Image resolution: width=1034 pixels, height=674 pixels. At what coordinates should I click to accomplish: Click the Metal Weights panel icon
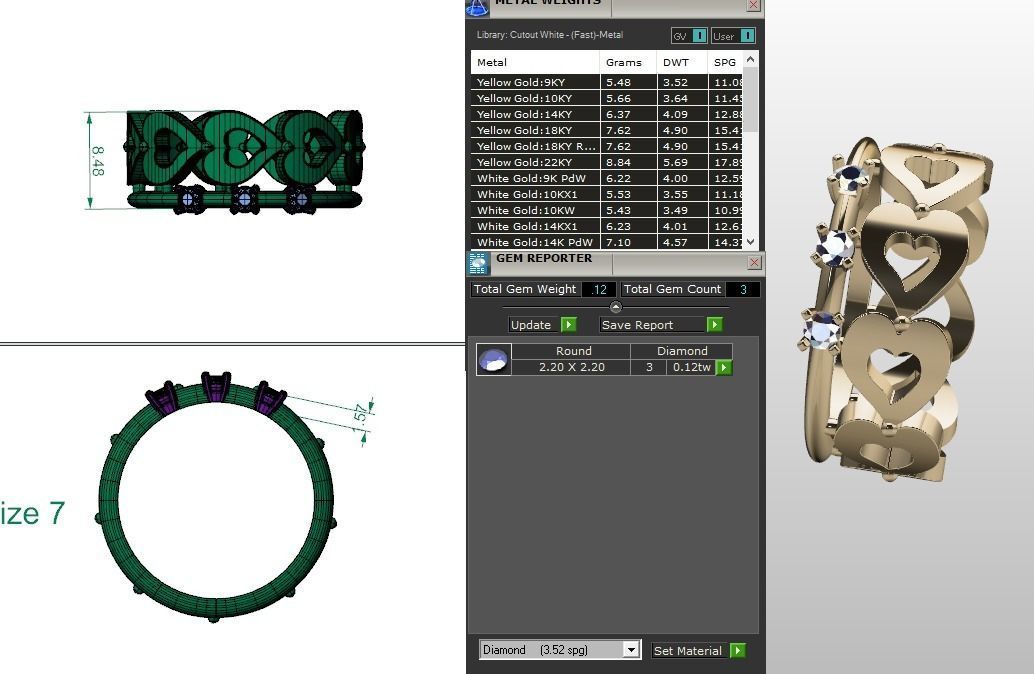coord(477,7)
